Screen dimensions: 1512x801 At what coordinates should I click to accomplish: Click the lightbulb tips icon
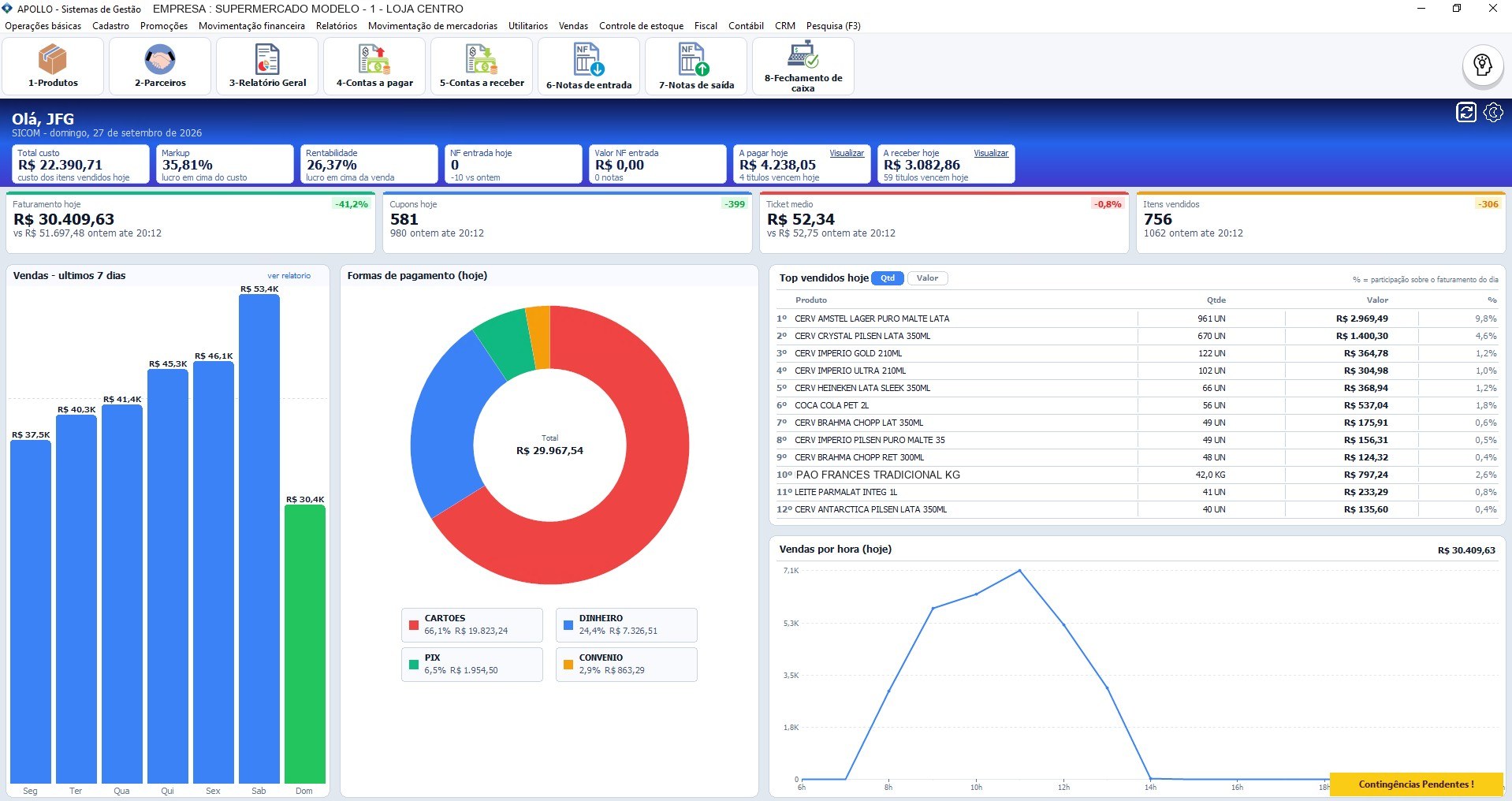(x=1483, y=65)
